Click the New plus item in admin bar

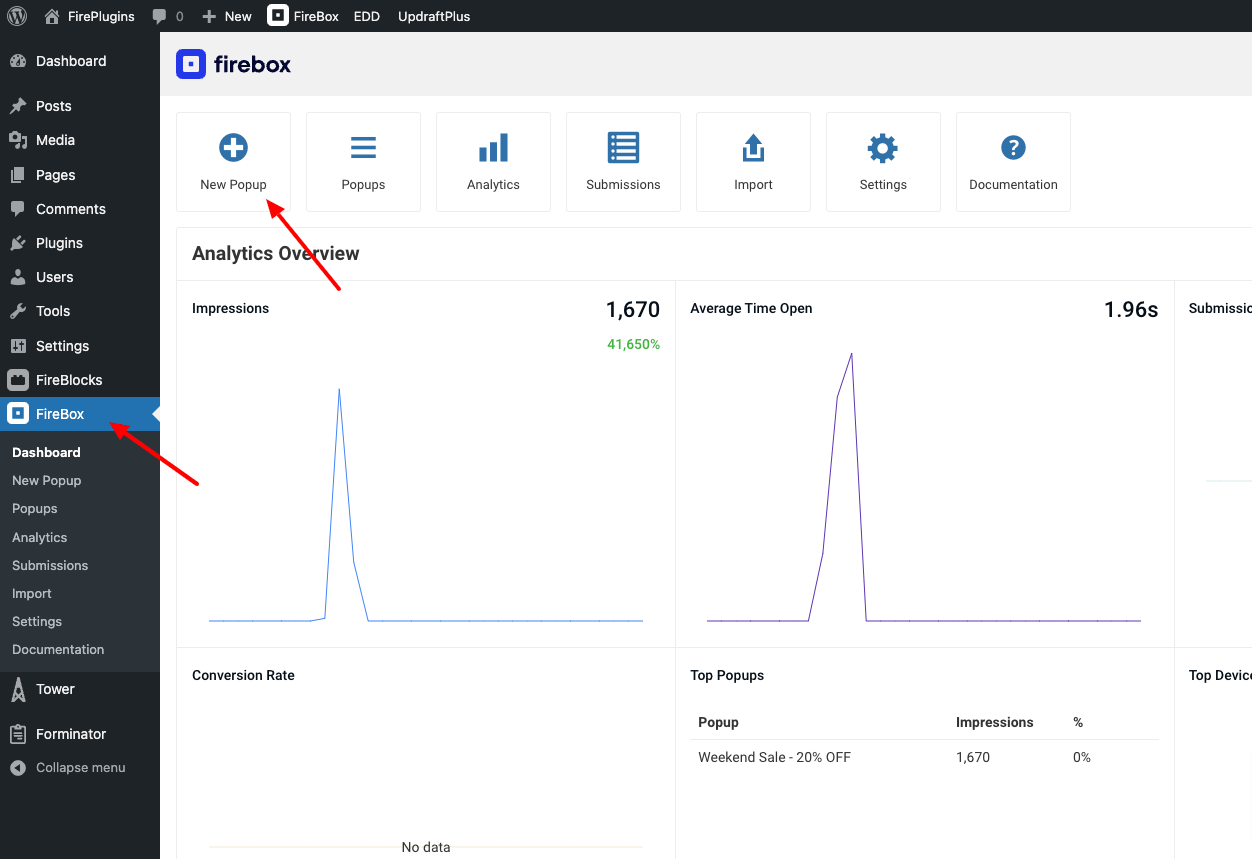(227, 16)
